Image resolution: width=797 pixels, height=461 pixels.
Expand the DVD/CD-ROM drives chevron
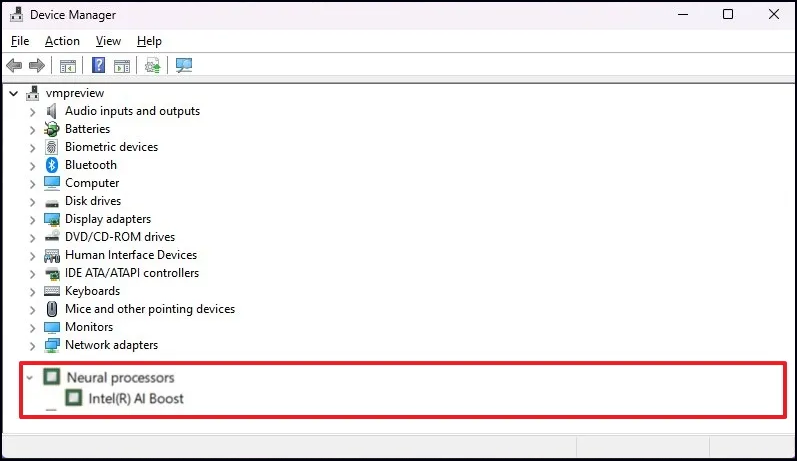point(33,238)
